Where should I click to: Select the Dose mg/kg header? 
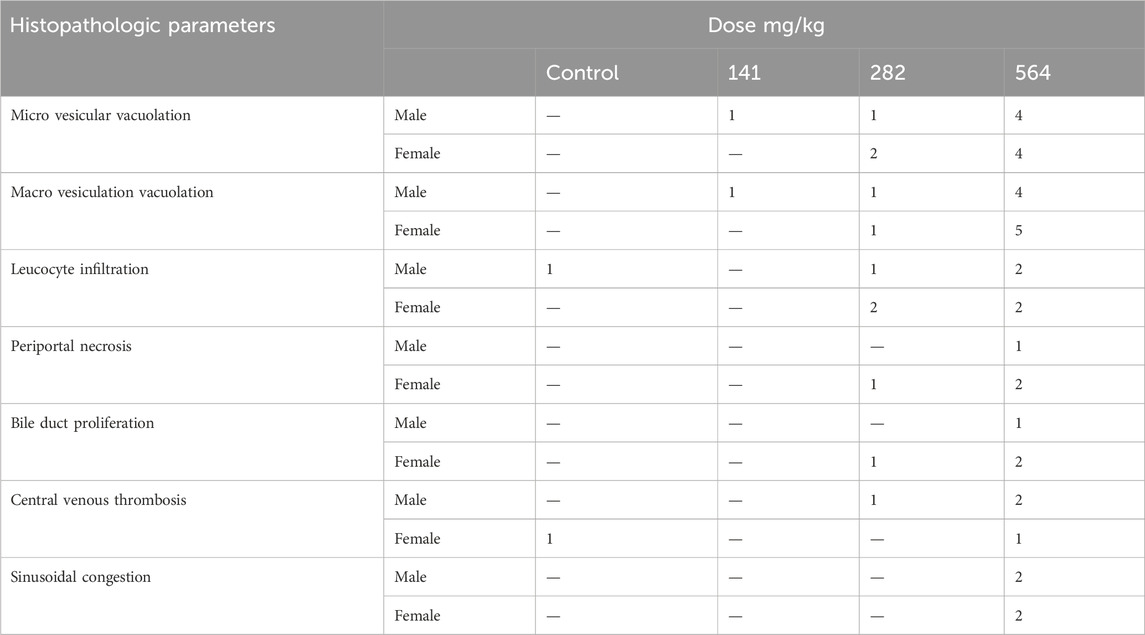766,26
